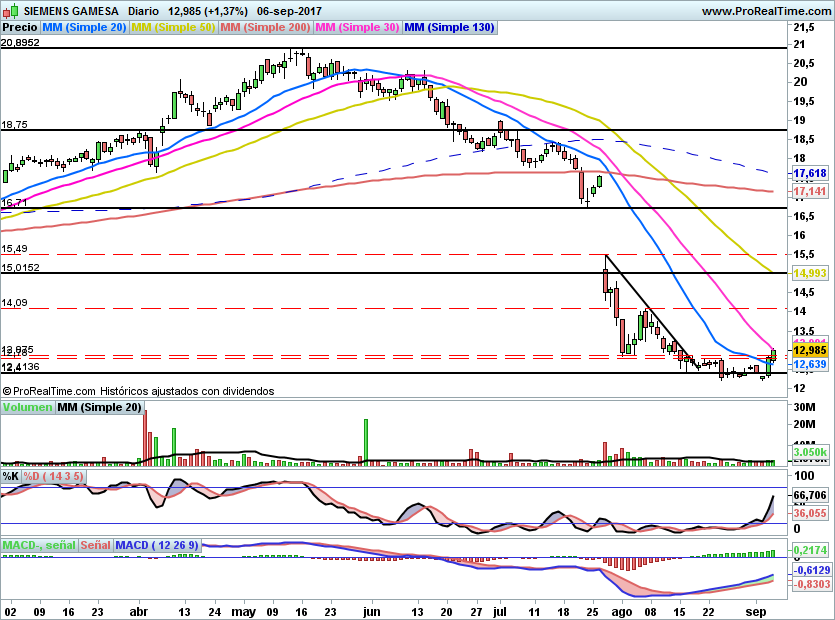This screenshot has width=835, height=620.
Task: Click the 17,618 blue axis value tag
Action: [x=810, y=173]
